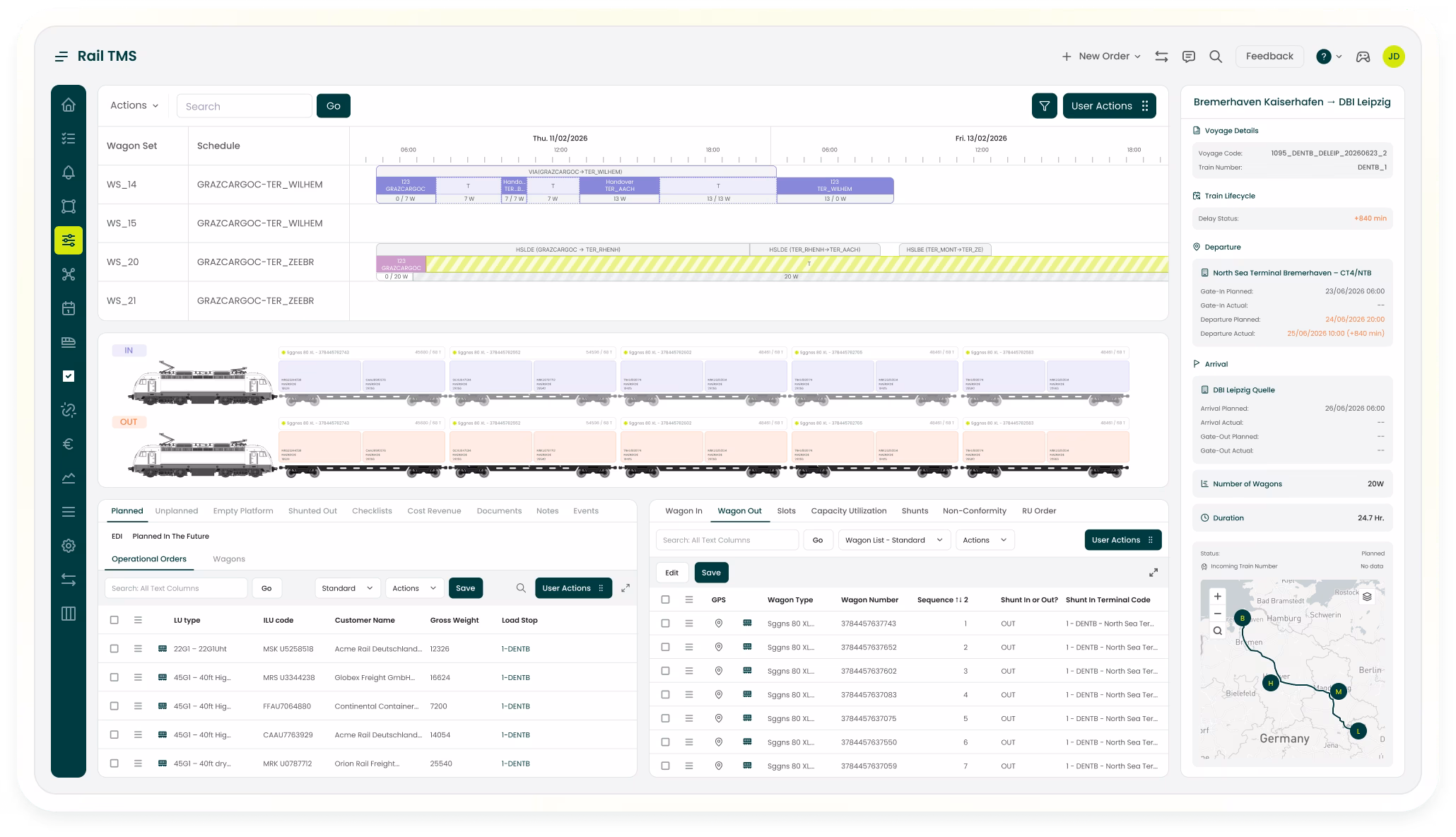Open Actions dropdown in wagon panel
1456x837 pixels.
[x=985, y=540]
